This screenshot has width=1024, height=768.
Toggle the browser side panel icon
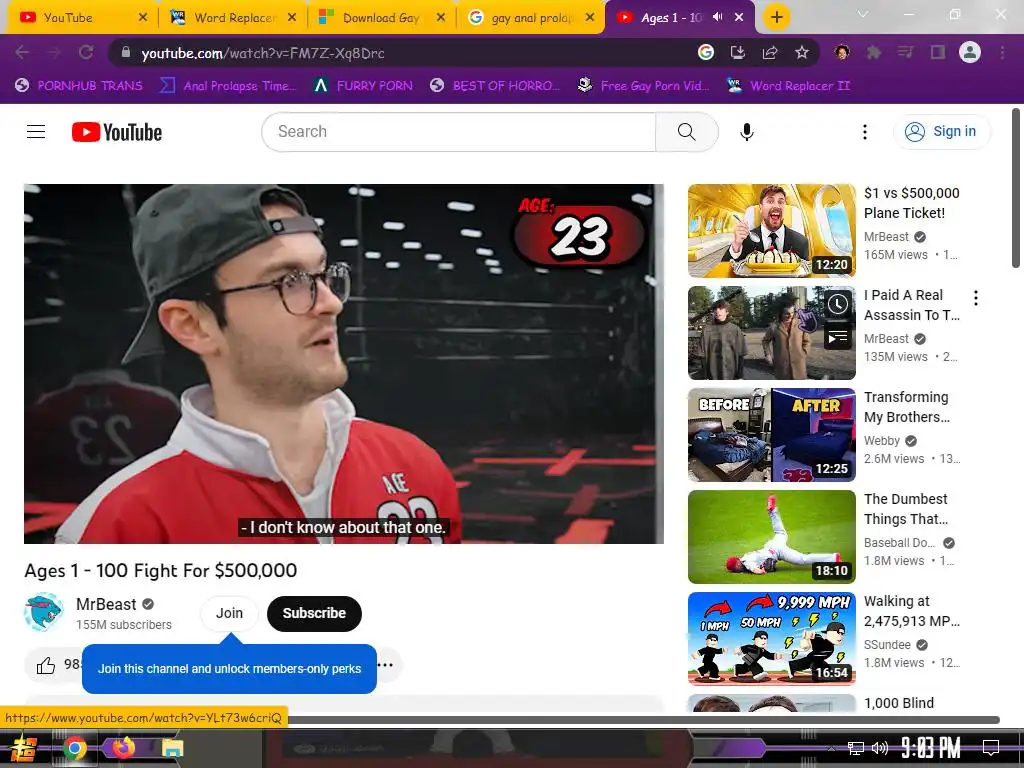click(x=938, y=52)
